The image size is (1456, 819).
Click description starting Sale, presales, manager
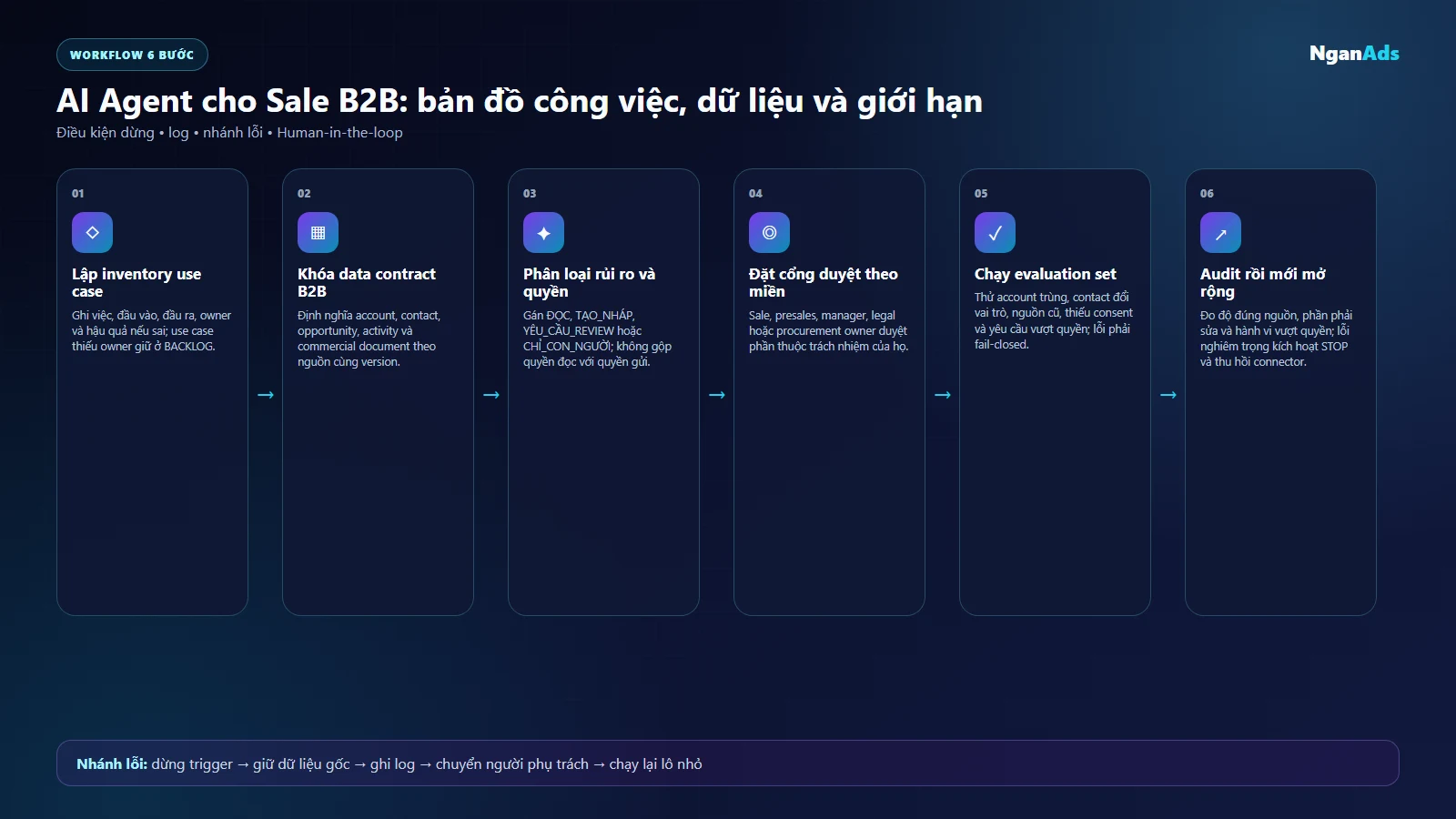[829, 330]
